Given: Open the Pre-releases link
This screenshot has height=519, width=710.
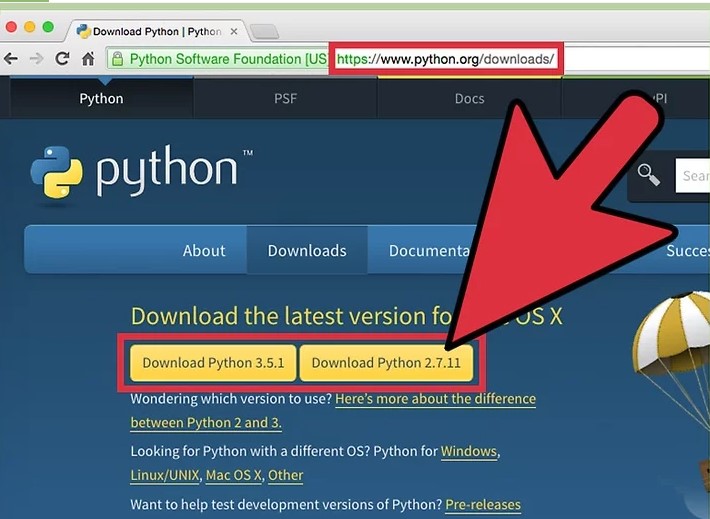Looking at the screenshot, I should pyautogui.click(x=483, y=505).
